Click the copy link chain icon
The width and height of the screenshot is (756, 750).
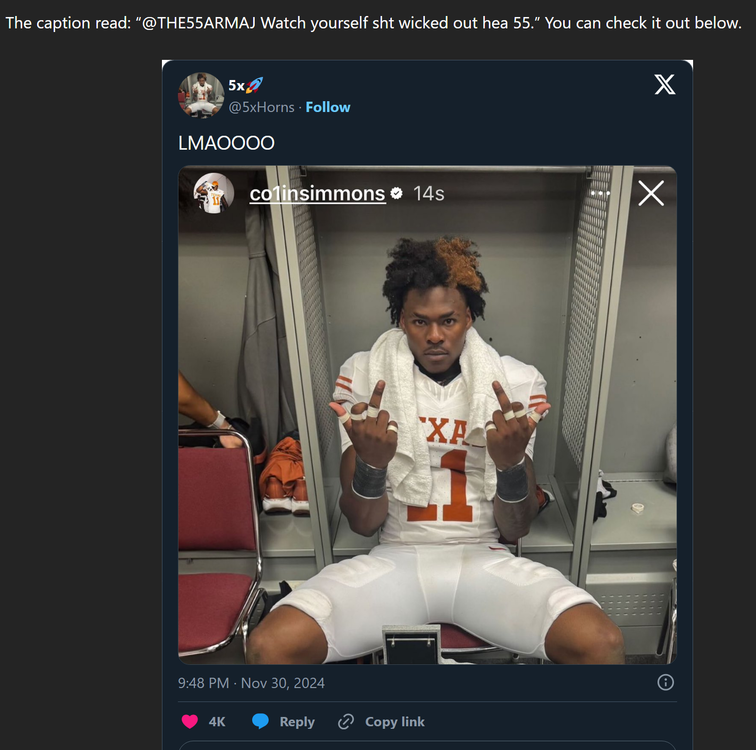346,721
